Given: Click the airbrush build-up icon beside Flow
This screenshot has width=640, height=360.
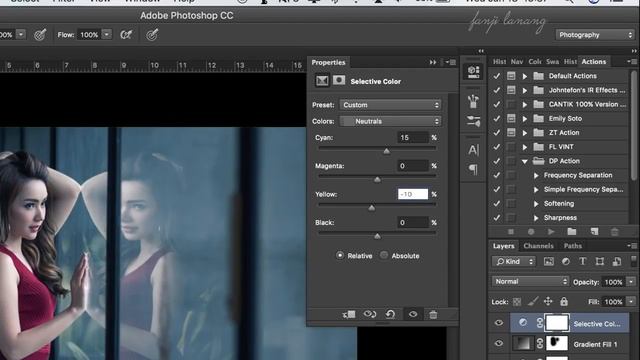Looking at the screenshot, I should tap(126, 35).
